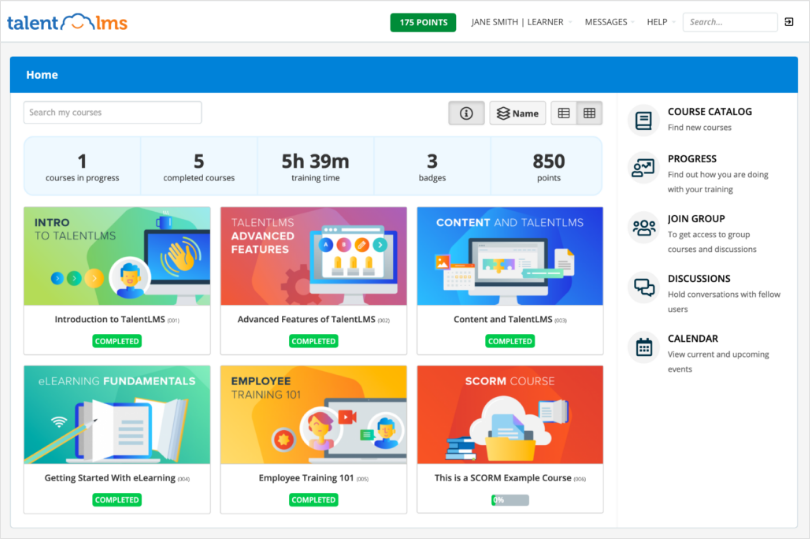
Task: Click the Search my courses field
Action: click(x=112, y=113)
